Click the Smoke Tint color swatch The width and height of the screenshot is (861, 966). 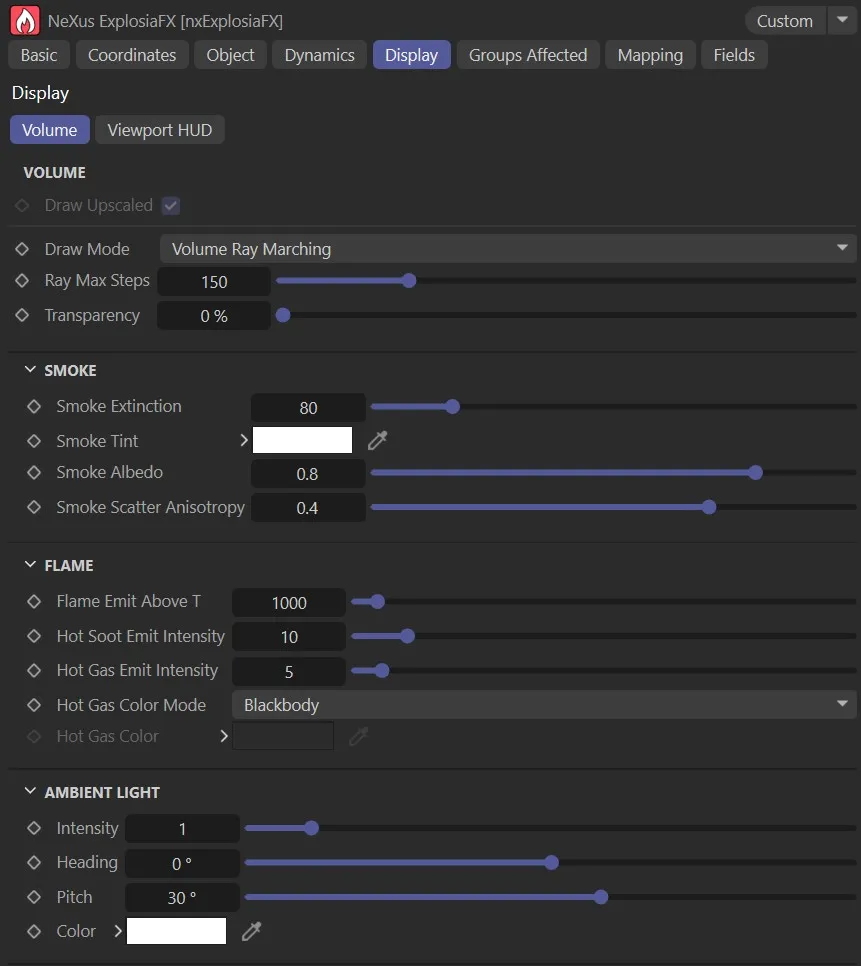point(303,439)
